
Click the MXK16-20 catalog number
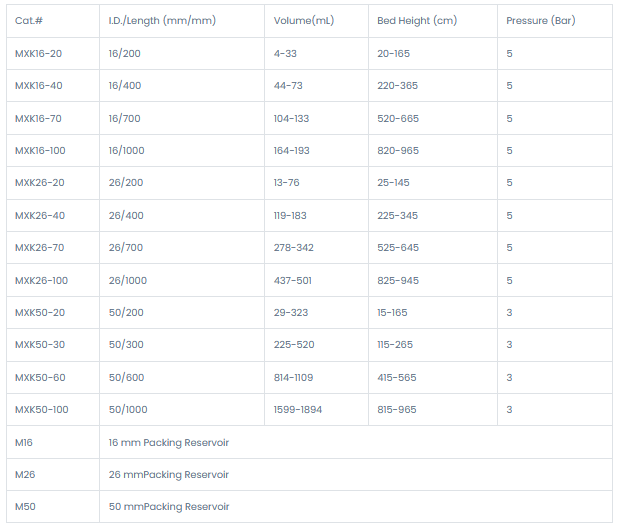tap(38, 53)
